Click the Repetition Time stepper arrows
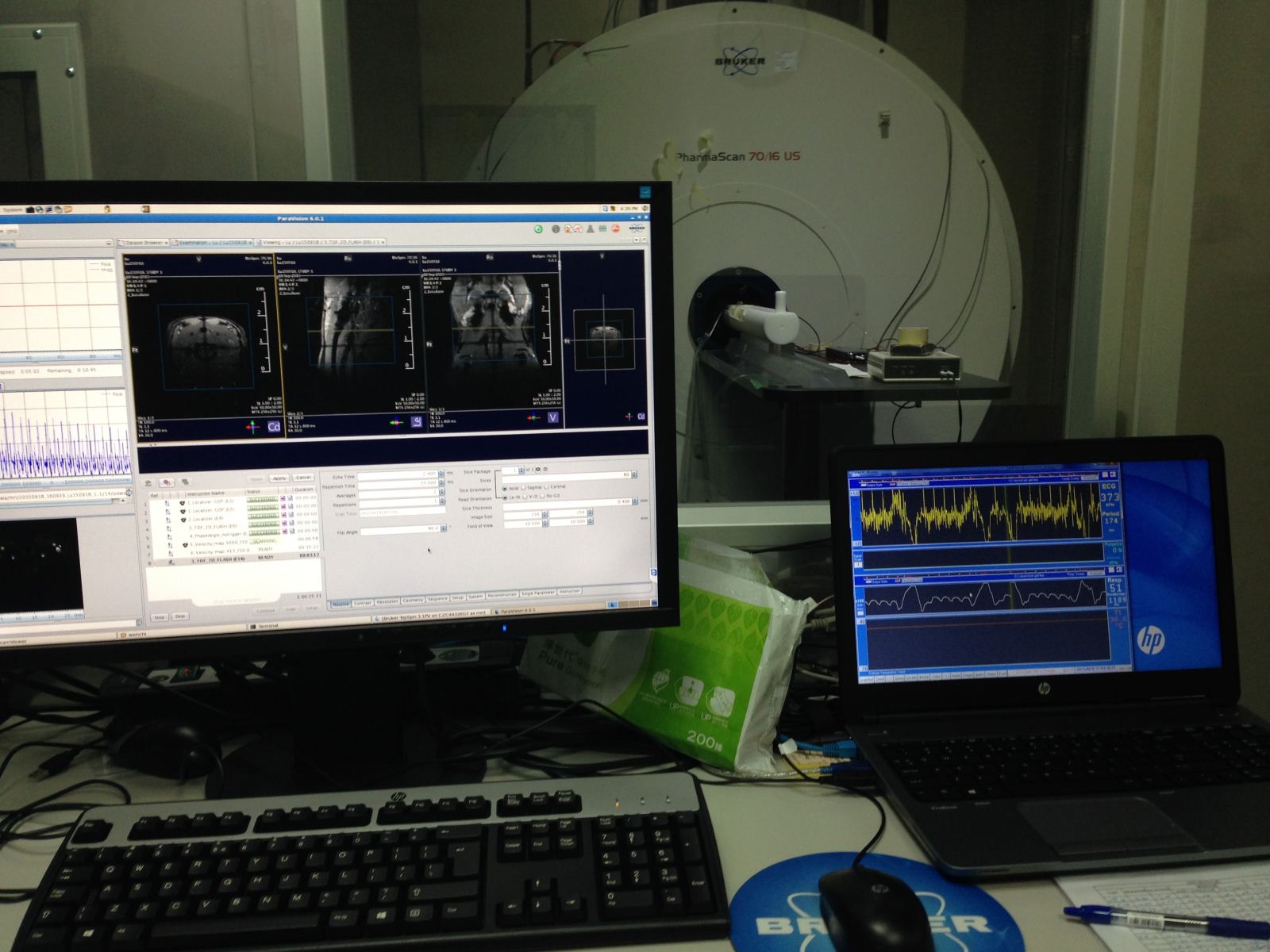This screenshot has height=952, width=1270. pos(441,483)
